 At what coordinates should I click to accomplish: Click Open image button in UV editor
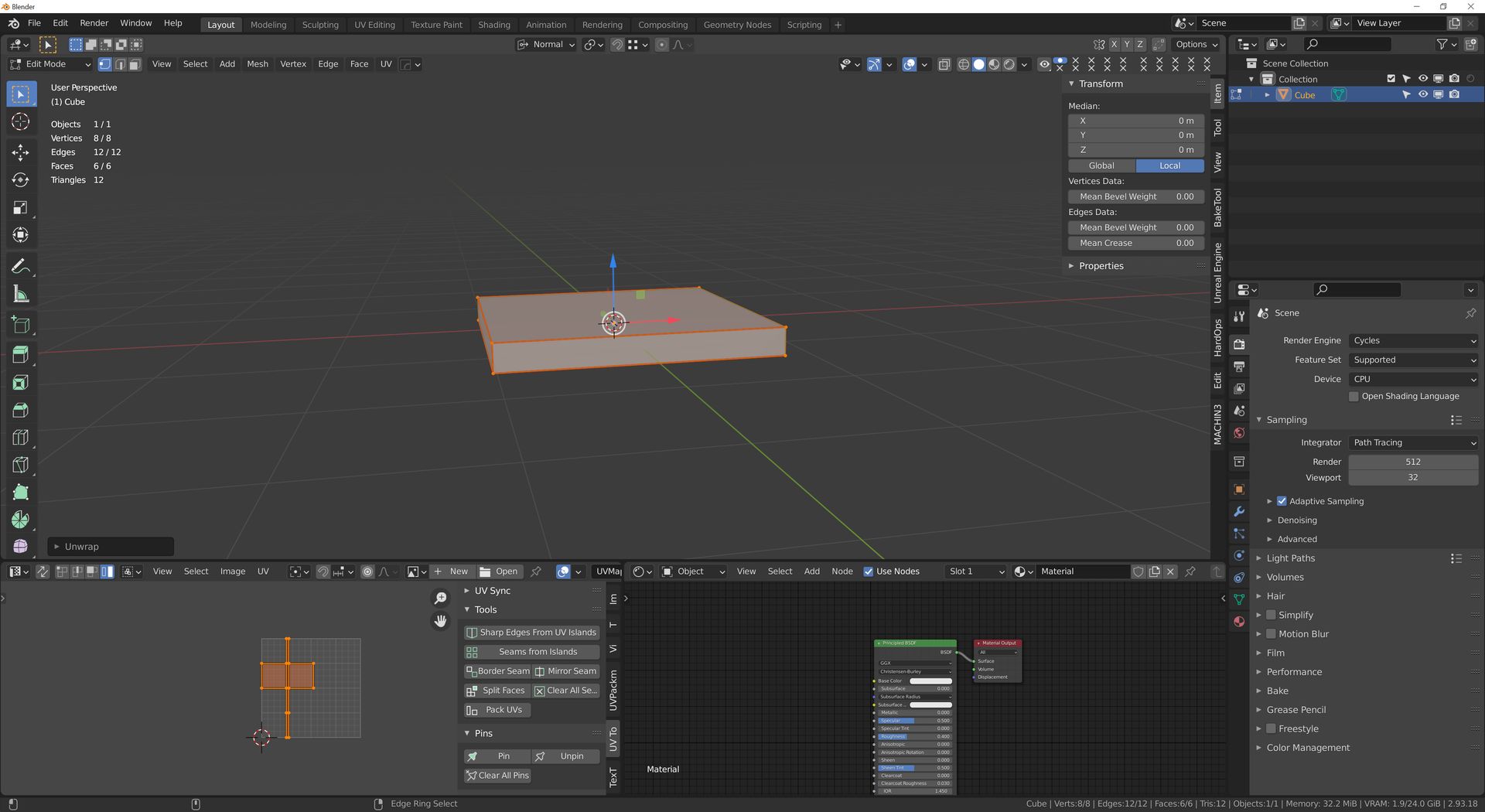point(499,571)
